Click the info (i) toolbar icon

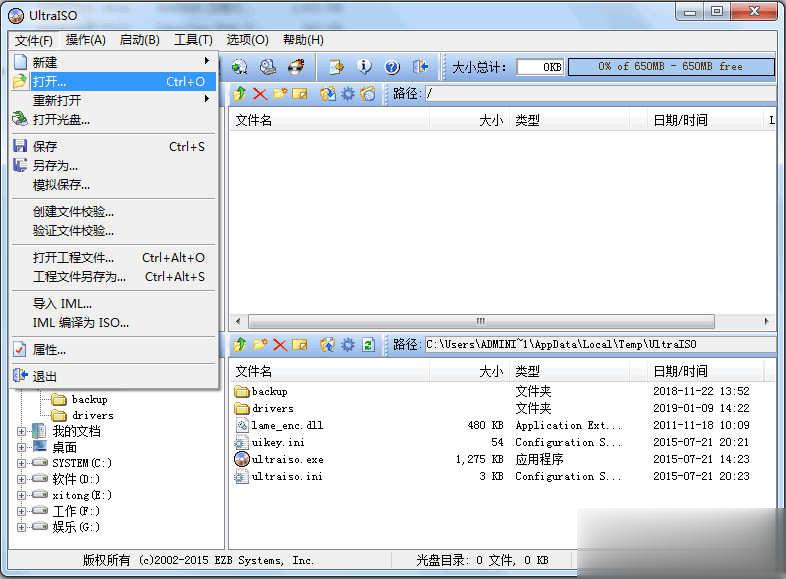coord(364,67)
